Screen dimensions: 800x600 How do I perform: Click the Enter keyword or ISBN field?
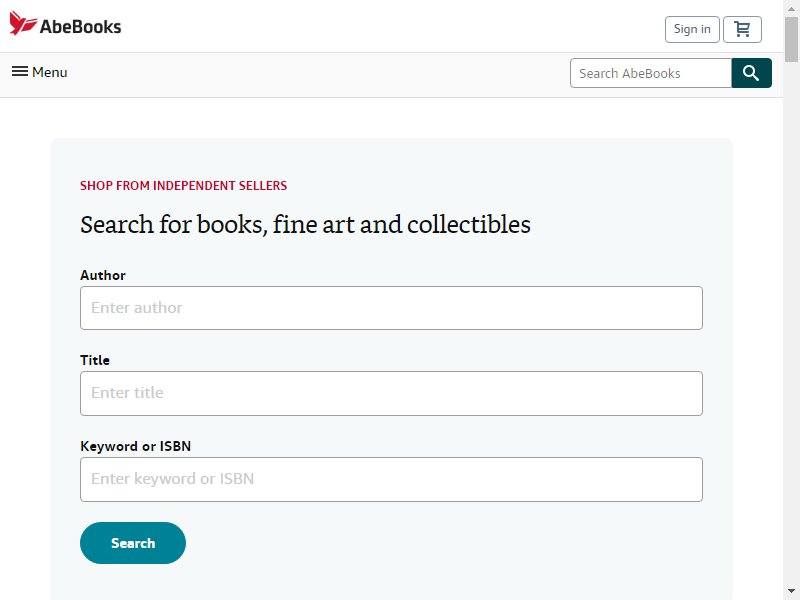click(391, 479)
